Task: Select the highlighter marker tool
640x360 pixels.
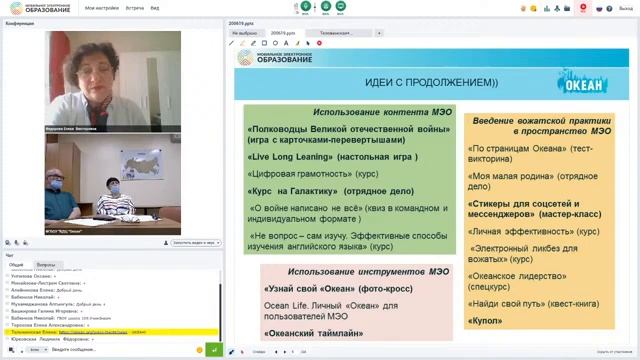Action: pos(242,43)
